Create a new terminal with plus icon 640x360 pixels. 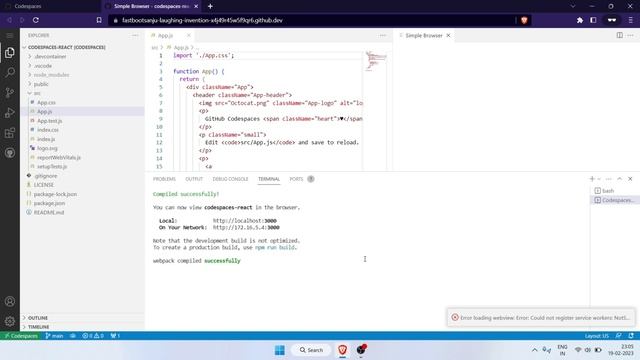[592, 179]
